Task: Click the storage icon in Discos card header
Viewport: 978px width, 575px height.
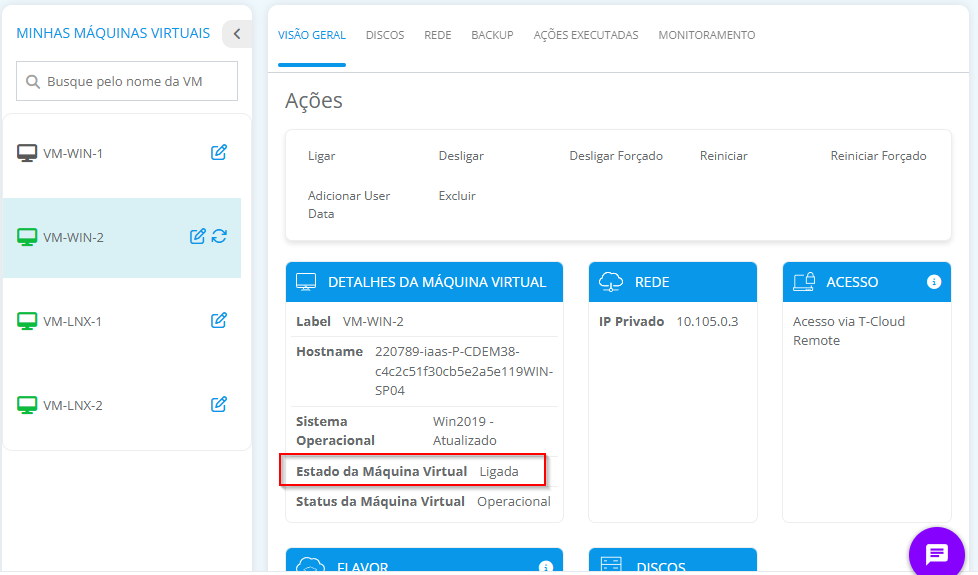Action: (611, 566)
